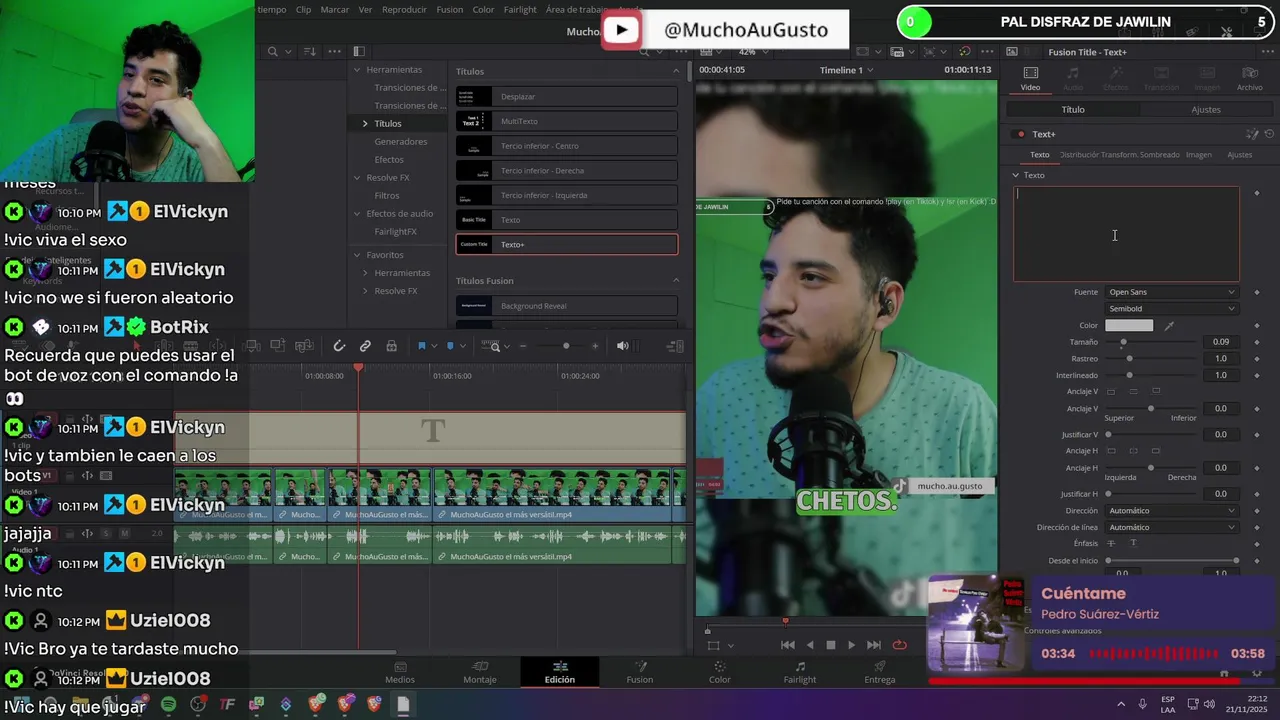The height and width of the screenshot is (720, 1280).
Task: Play the viewer in reverse
Action: click(810, 645)
